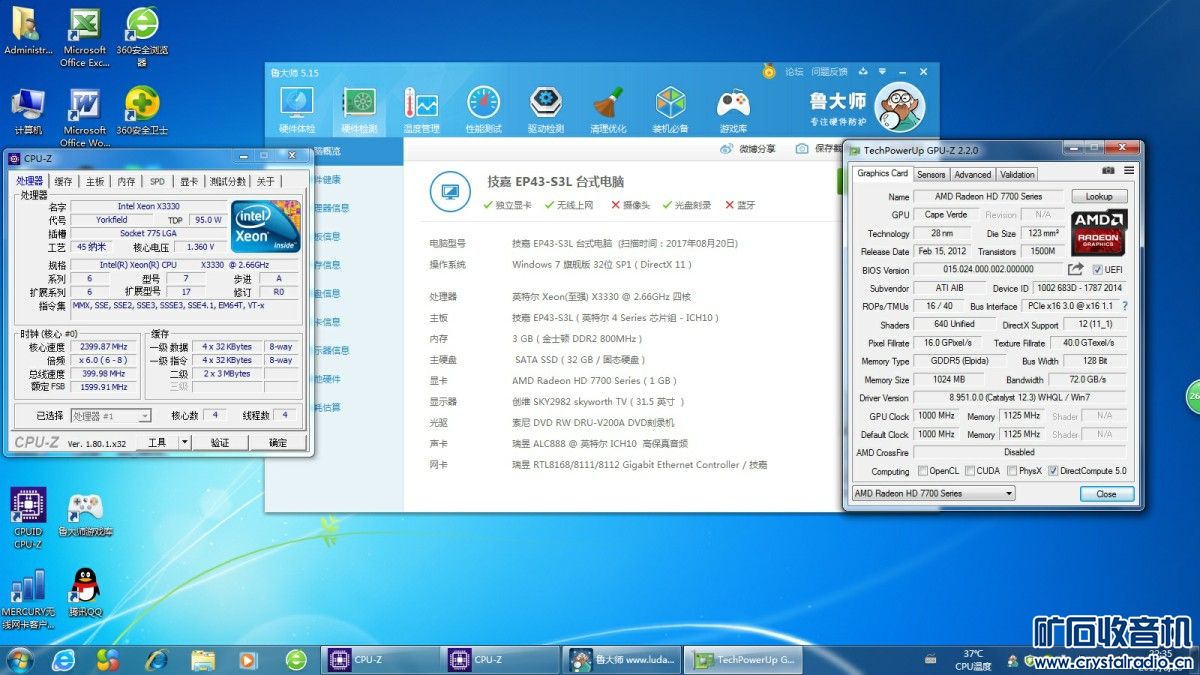The width and height of the screenshot is (1200, 675).
Task: Toggle the UEFI checkbox
Action: [x=1097, y=270]
